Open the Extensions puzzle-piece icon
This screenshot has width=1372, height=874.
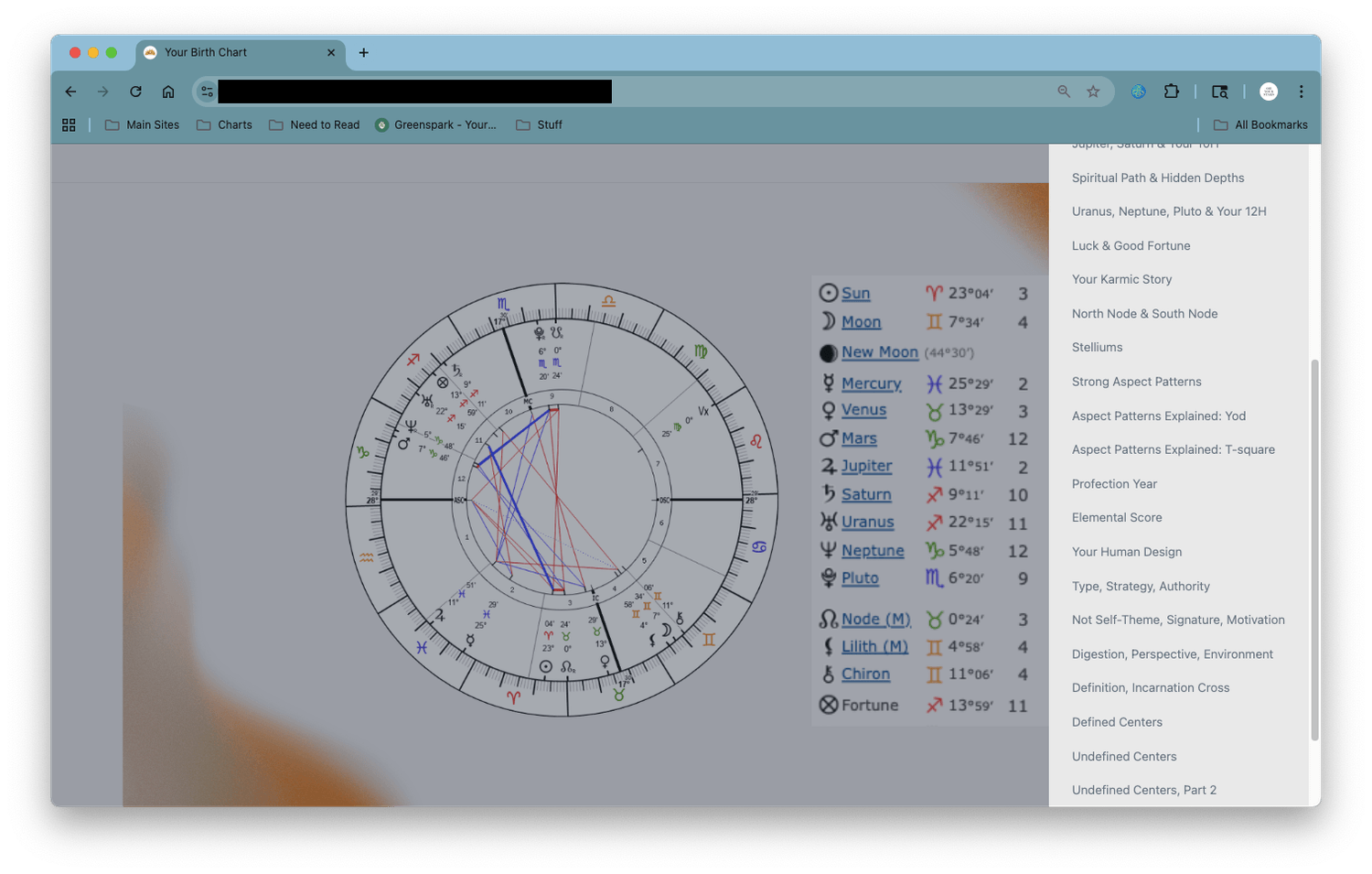[1172, 92]
